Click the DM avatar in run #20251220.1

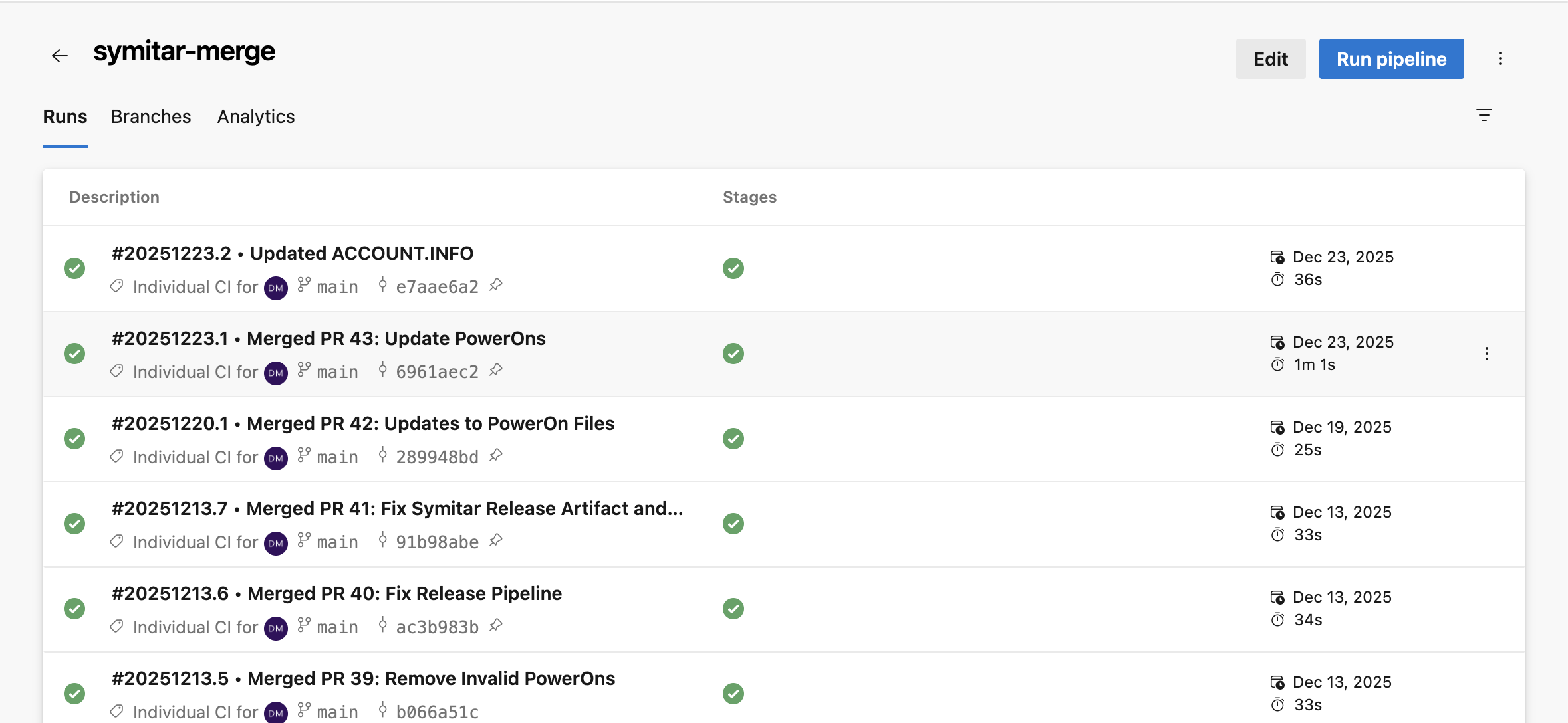[x=276, y=458]
